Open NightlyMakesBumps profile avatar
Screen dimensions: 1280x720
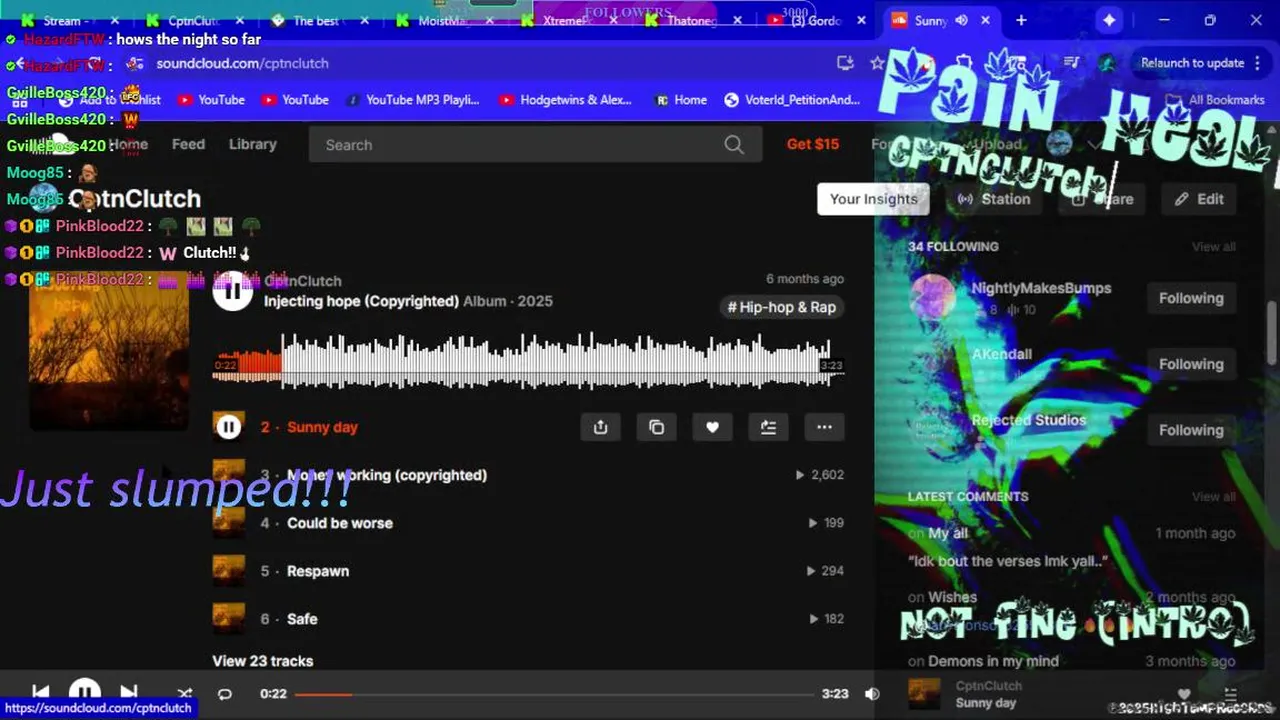(932, 298)
